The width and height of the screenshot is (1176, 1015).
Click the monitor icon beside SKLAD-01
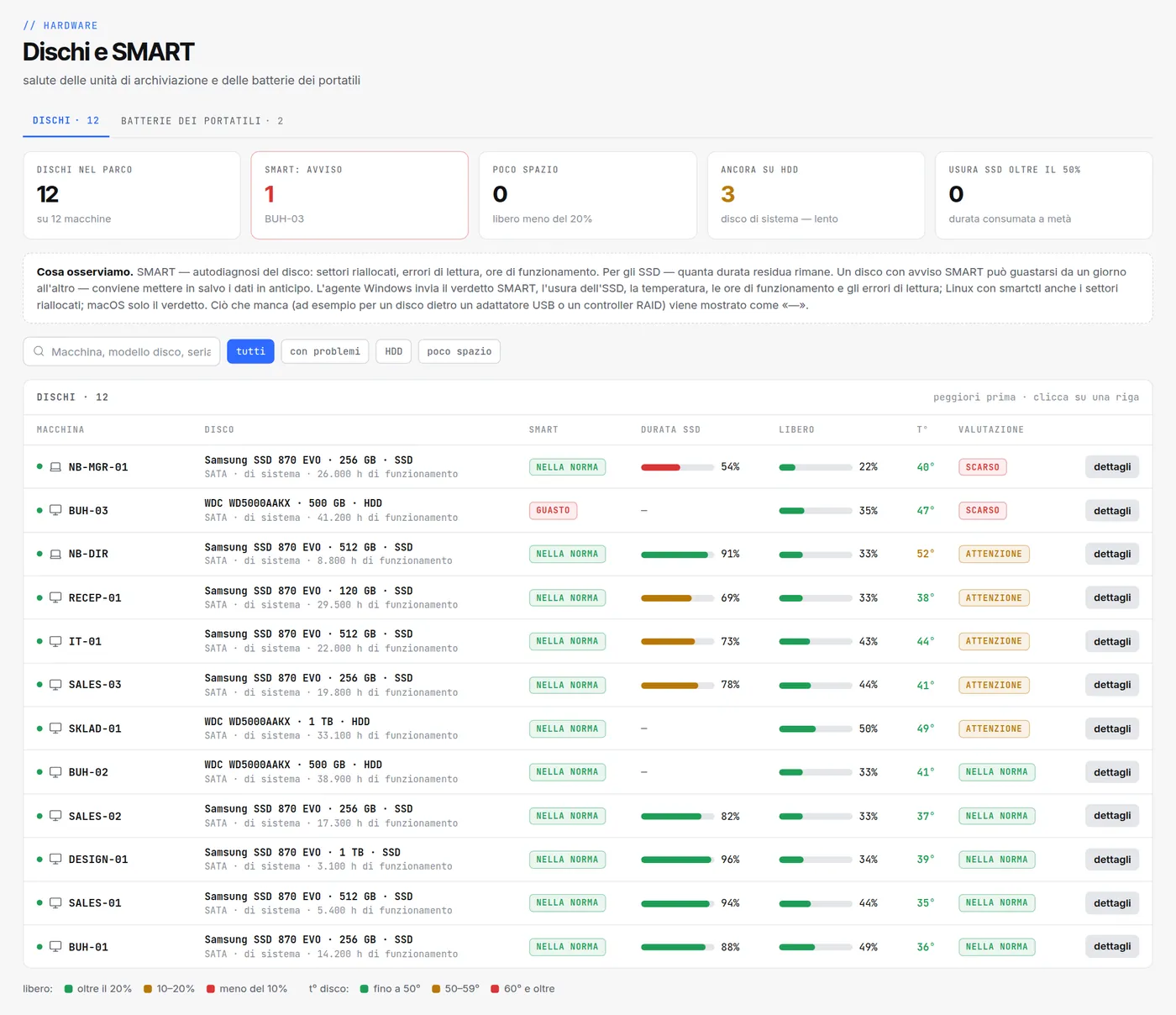(55, 728)
